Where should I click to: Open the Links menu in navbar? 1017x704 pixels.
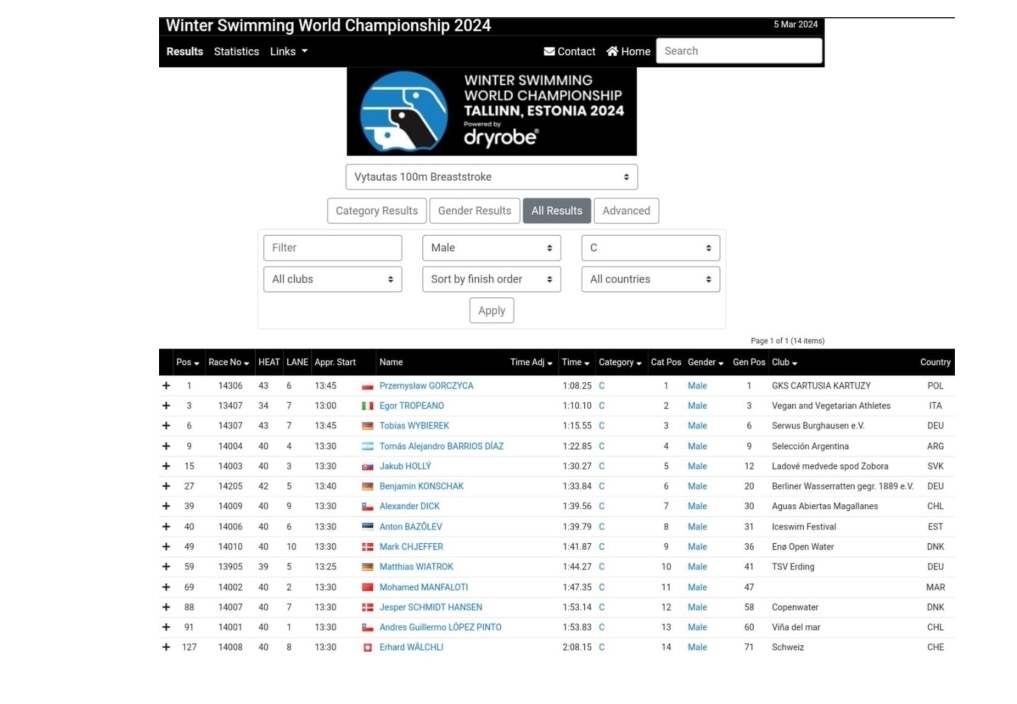click(x=288, y=52)
